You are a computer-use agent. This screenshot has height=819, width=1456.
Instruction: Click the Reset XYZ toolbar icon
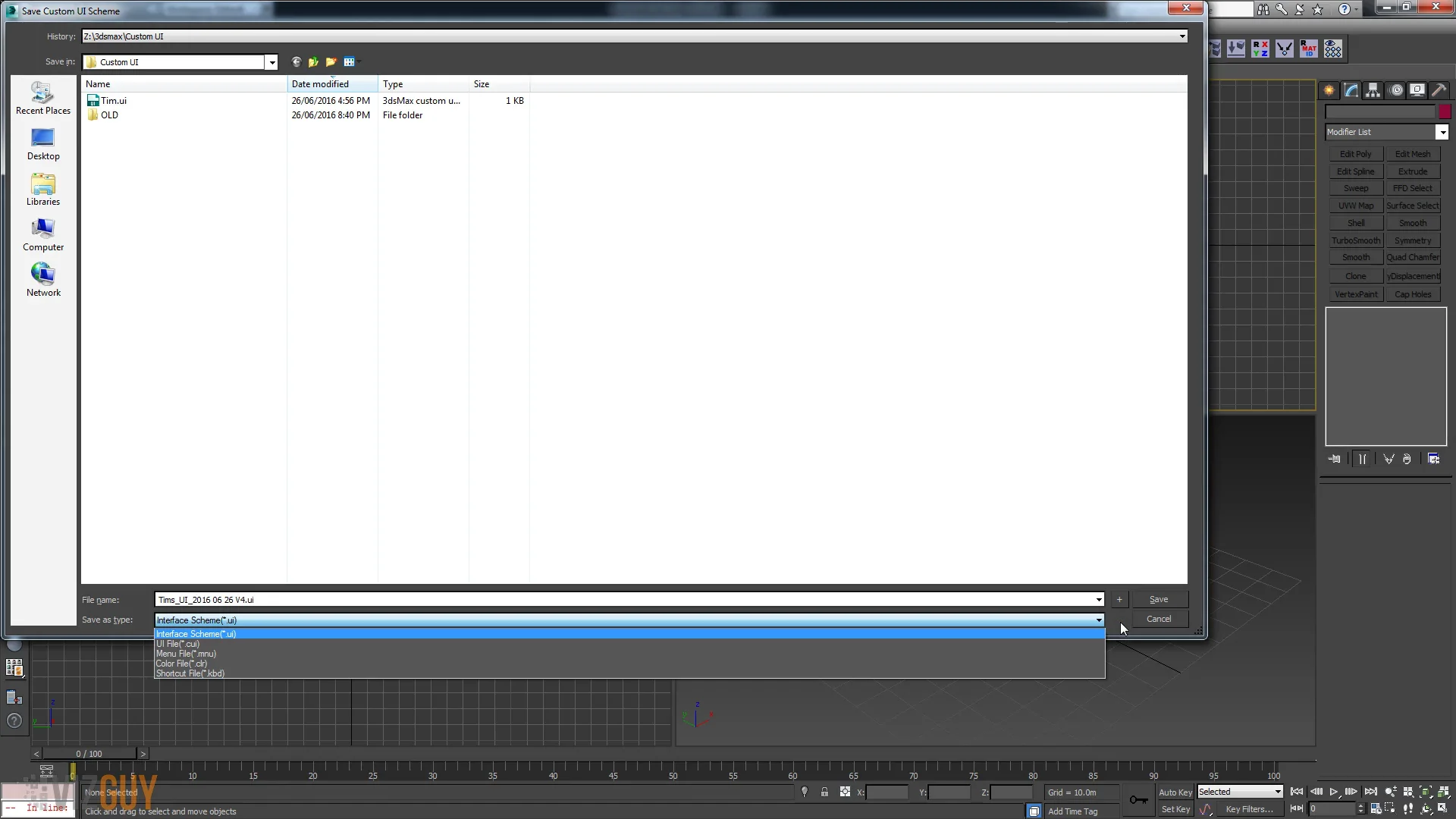click(x=1260, y=49)
